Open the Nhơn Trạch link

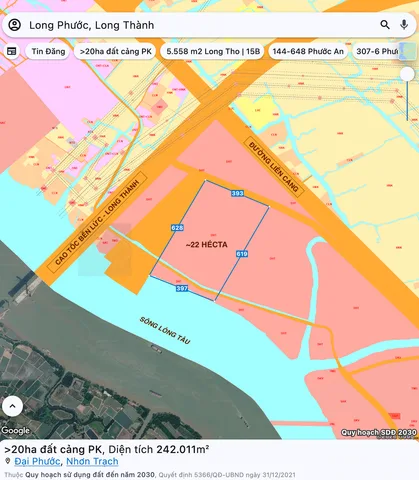[x=92, y=461]
